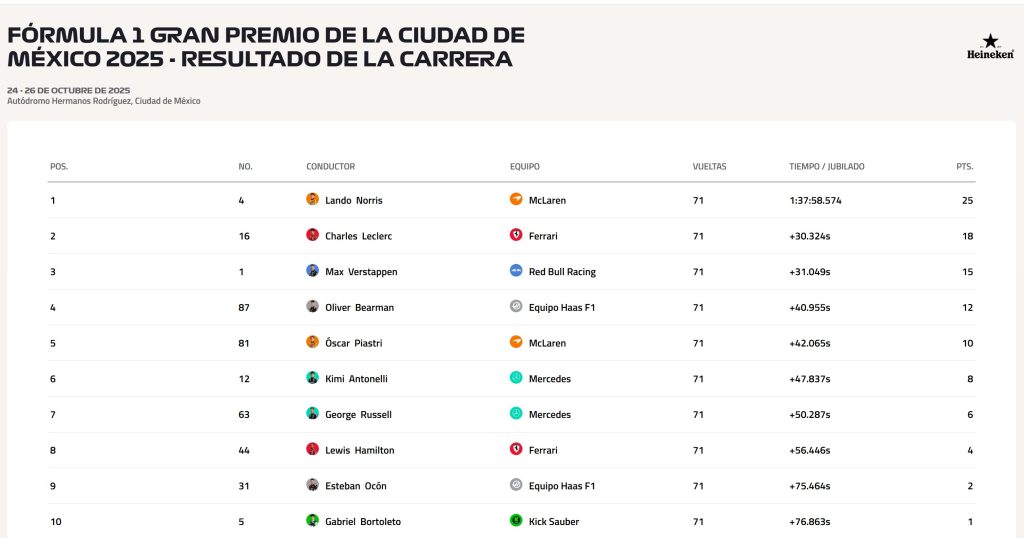This screenshot has height=538, width=1024.
Task: Click the Ferrari logo beside Charles Leclerc
Action: pyautogui.click(x=516, y=236)
